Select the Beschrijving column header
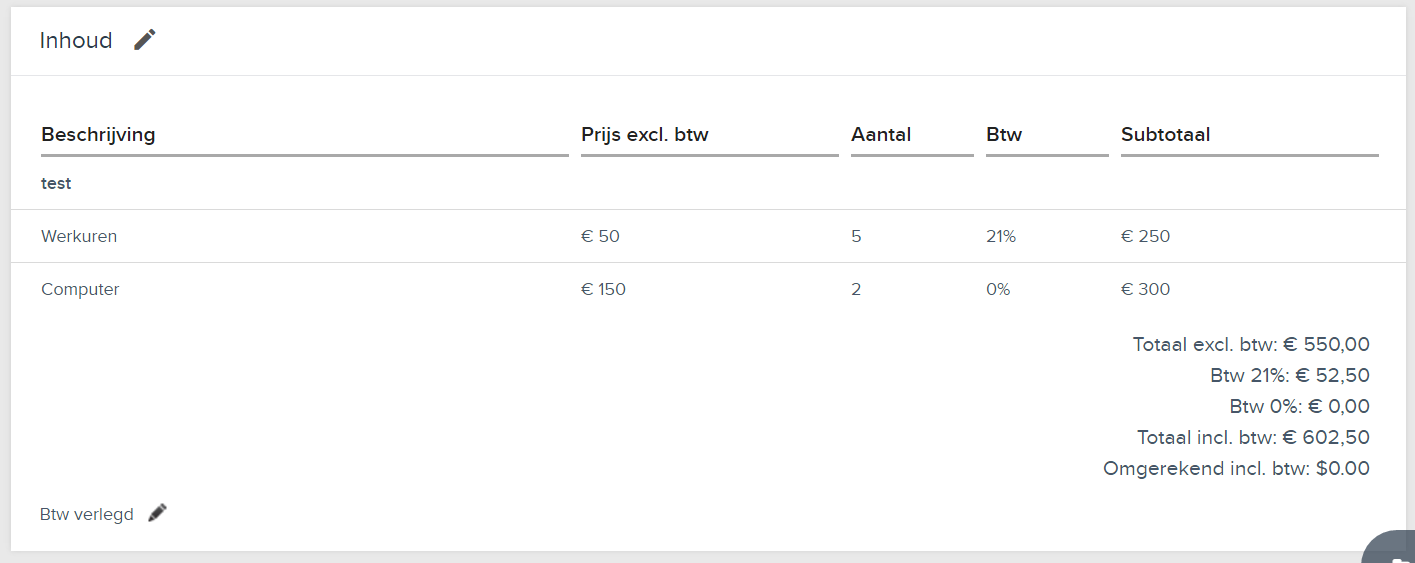The image size is (1415, 563). 98,134
